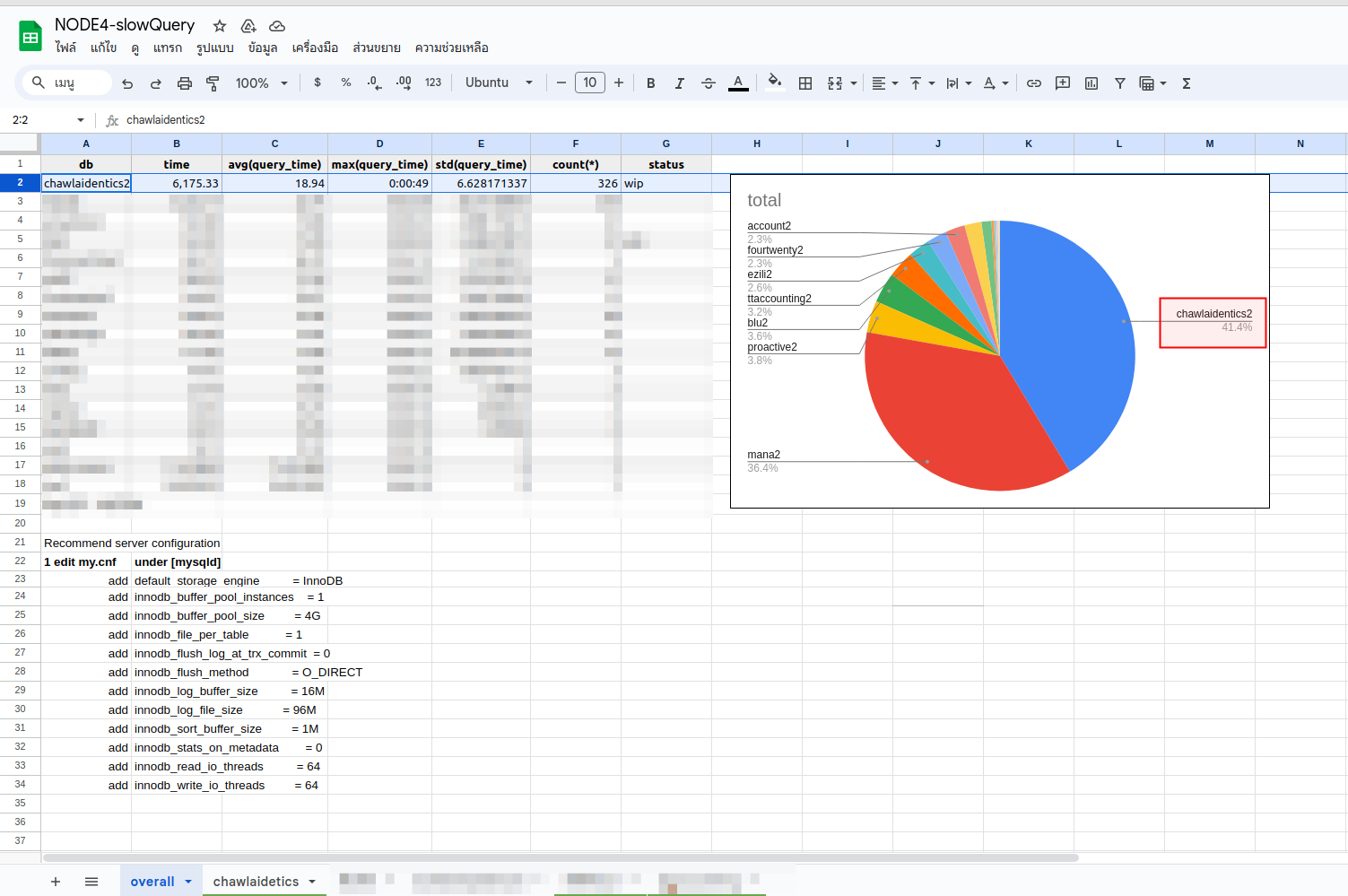Insert chart icon
1348x896 pixels.
(1091, 83)
